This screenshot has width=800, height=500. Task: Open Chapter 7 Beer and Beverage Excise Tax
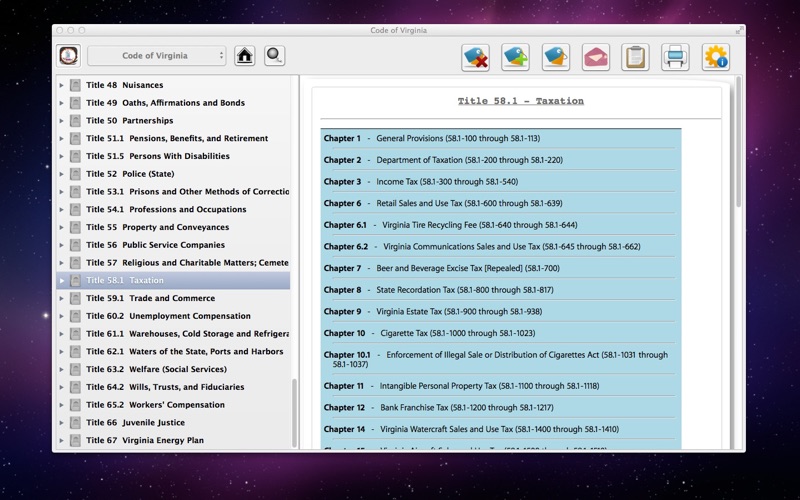442,268
